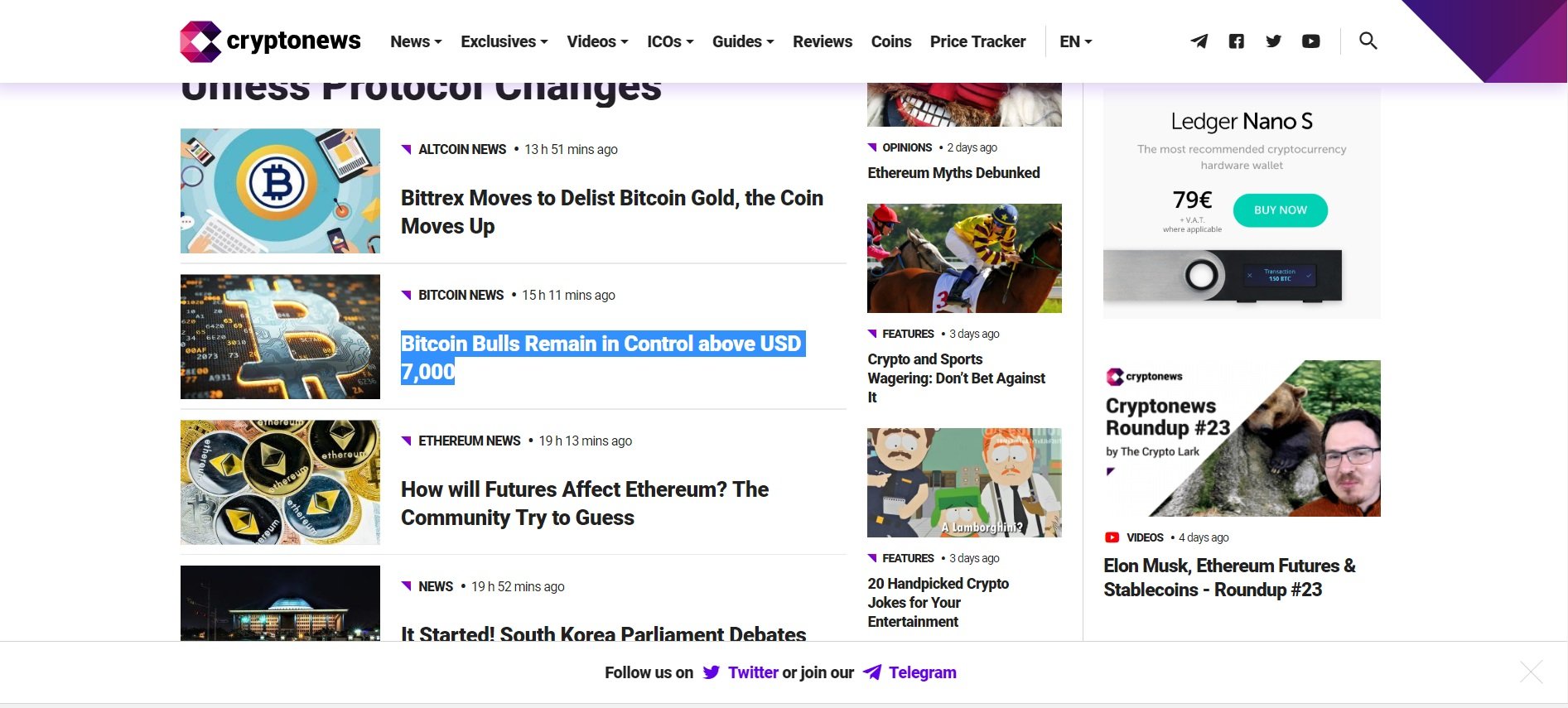Click the ALTCOIN NEWS category label

pyautogui.click(x=461, y=149)
